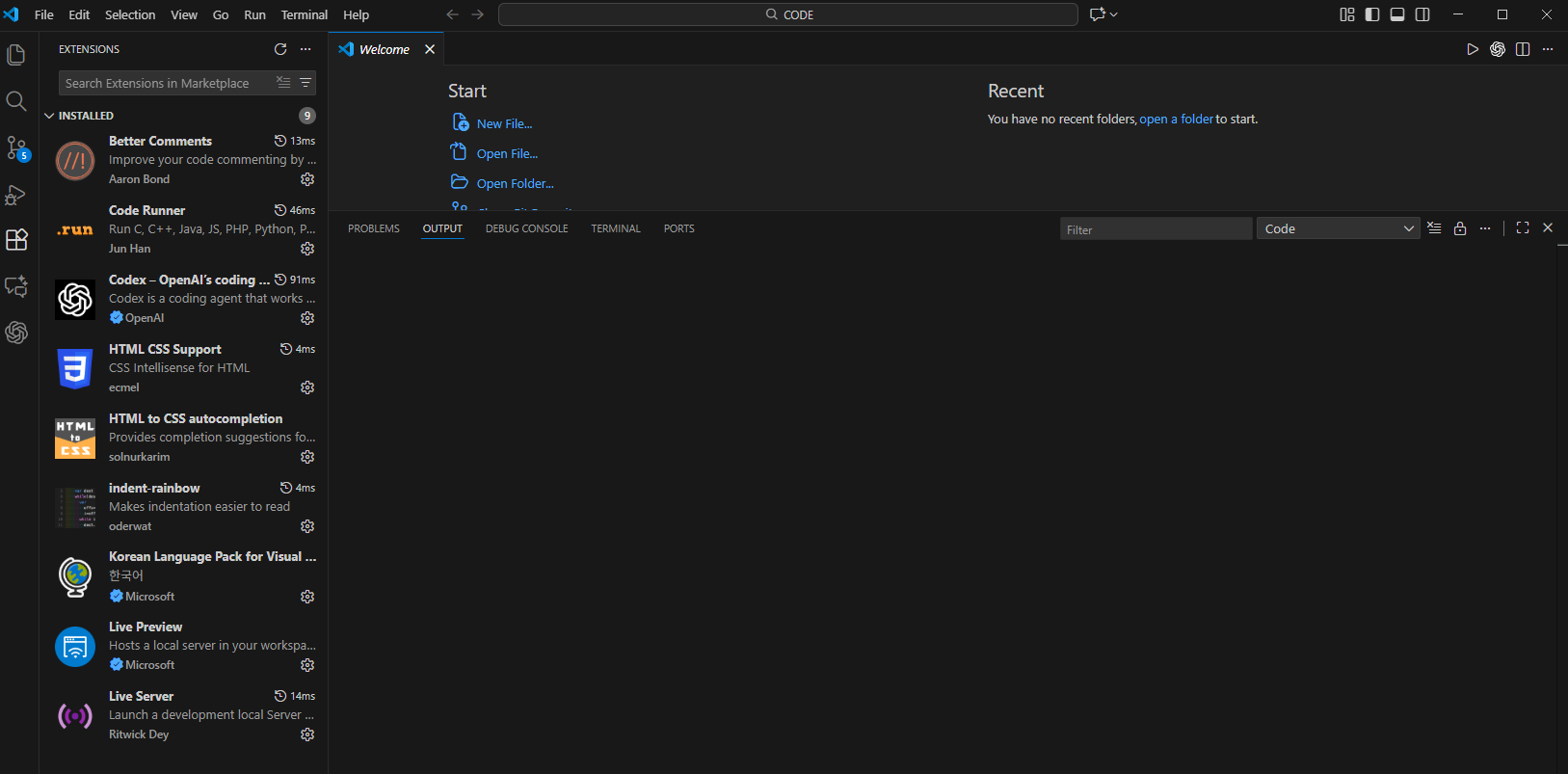This screenshot has width=1568, height=774.
Task: Maximize the panel size
Action: click(1523, 228)
